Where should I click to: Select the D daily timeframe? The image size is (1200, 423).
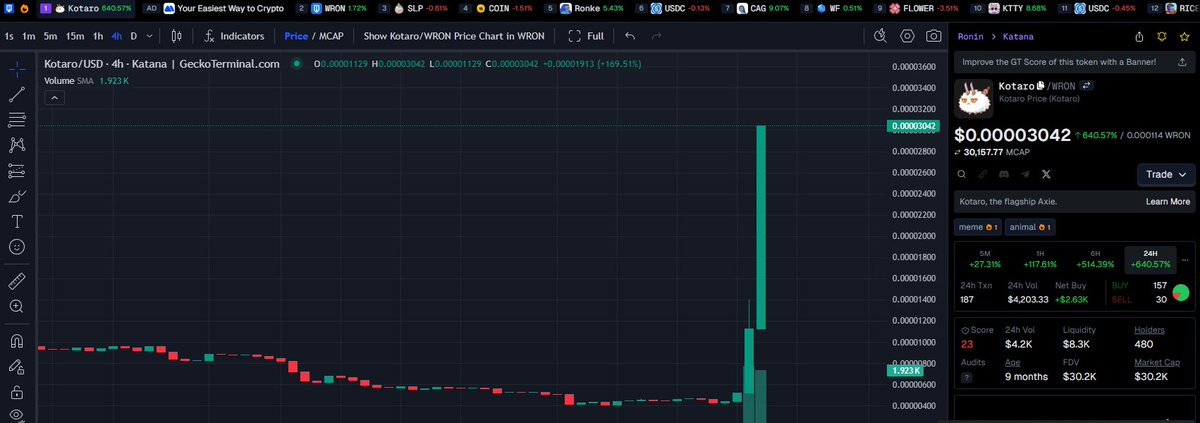pos(134,36)
